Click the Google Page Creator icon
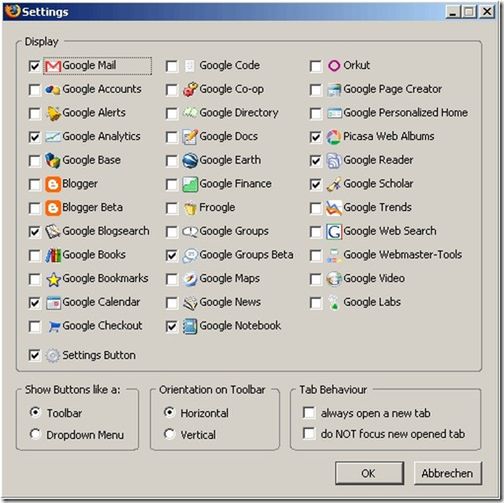The image size is (504, 503). coord(334,90)
